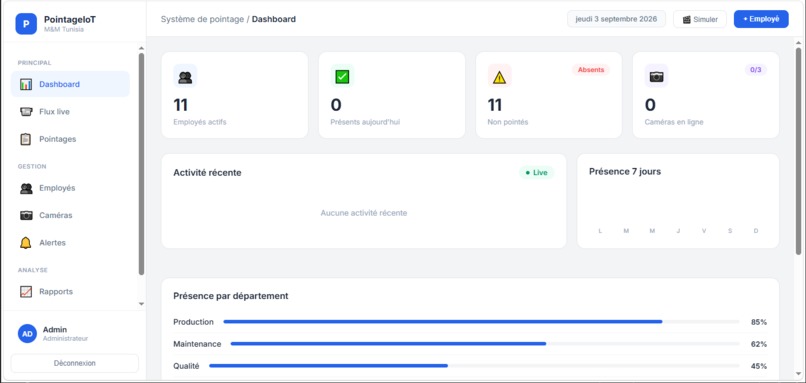Click the Déconnexion button
This screenshot has width=806, height=383.
(75, 363)
